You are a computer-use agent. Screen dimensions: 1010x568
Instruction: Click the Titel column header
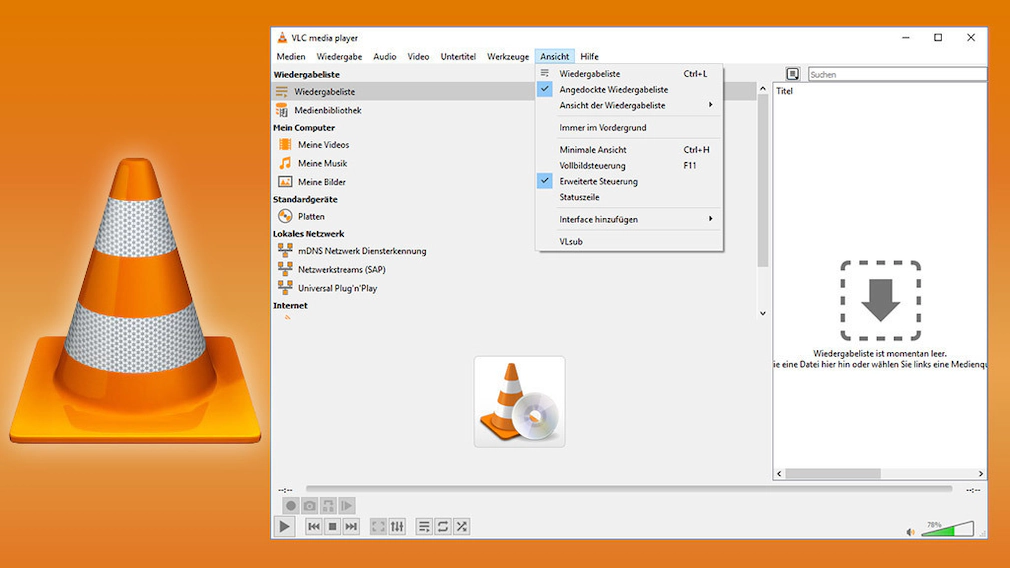[x=785, y=91]
